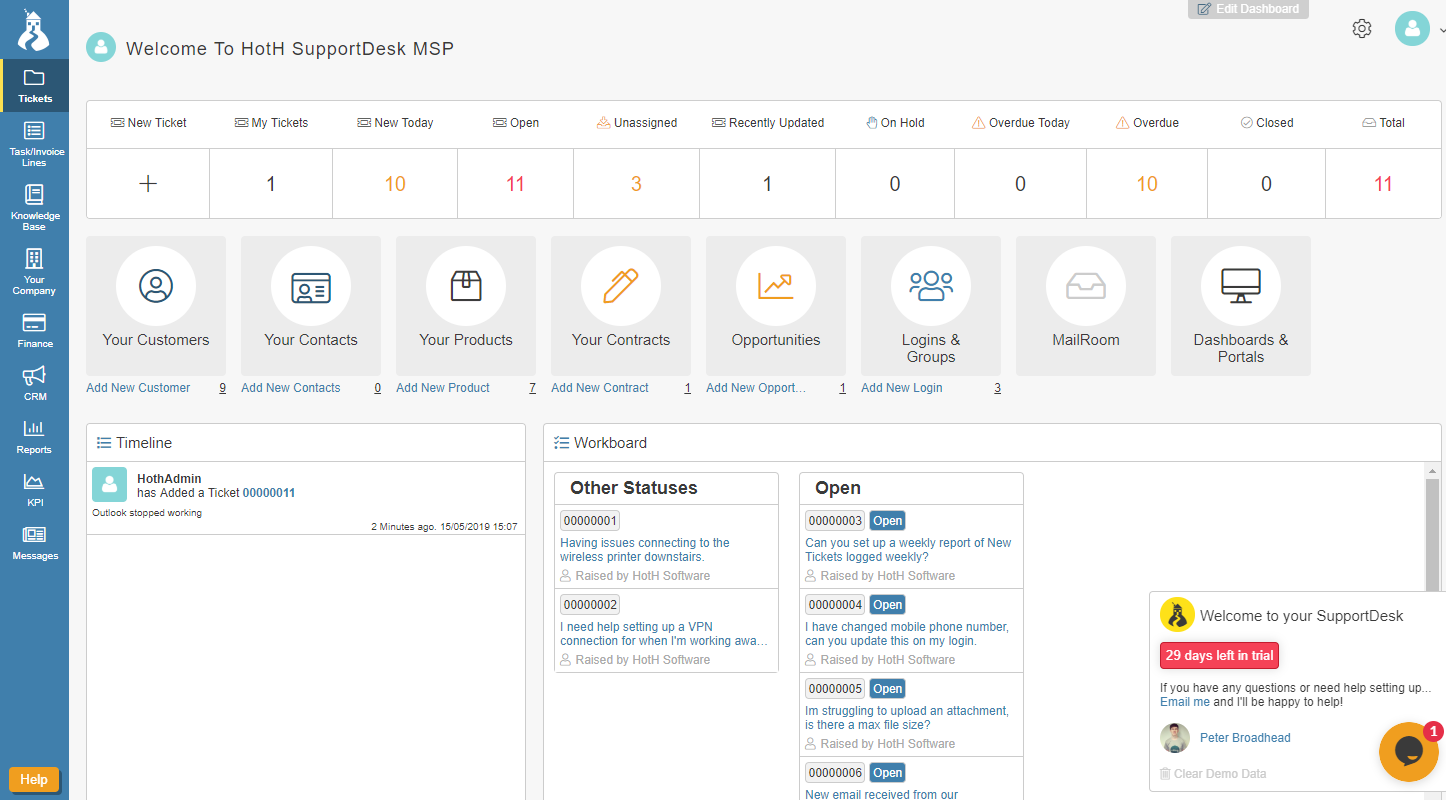Select the Open tickets header
The height and width of the screenshot is (800, 1446).
(516, 123)
